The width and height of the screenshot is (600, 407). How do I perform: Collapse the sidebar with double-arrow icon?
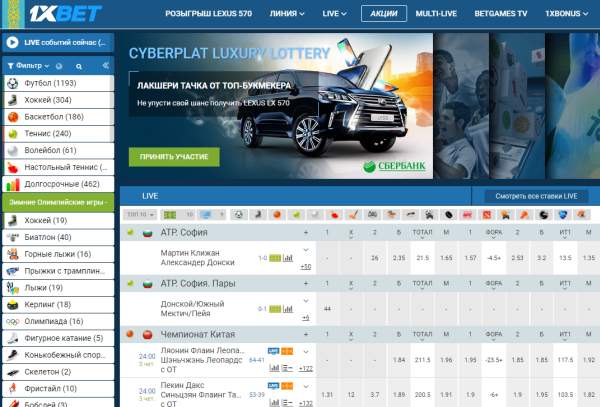pos(106,66)
